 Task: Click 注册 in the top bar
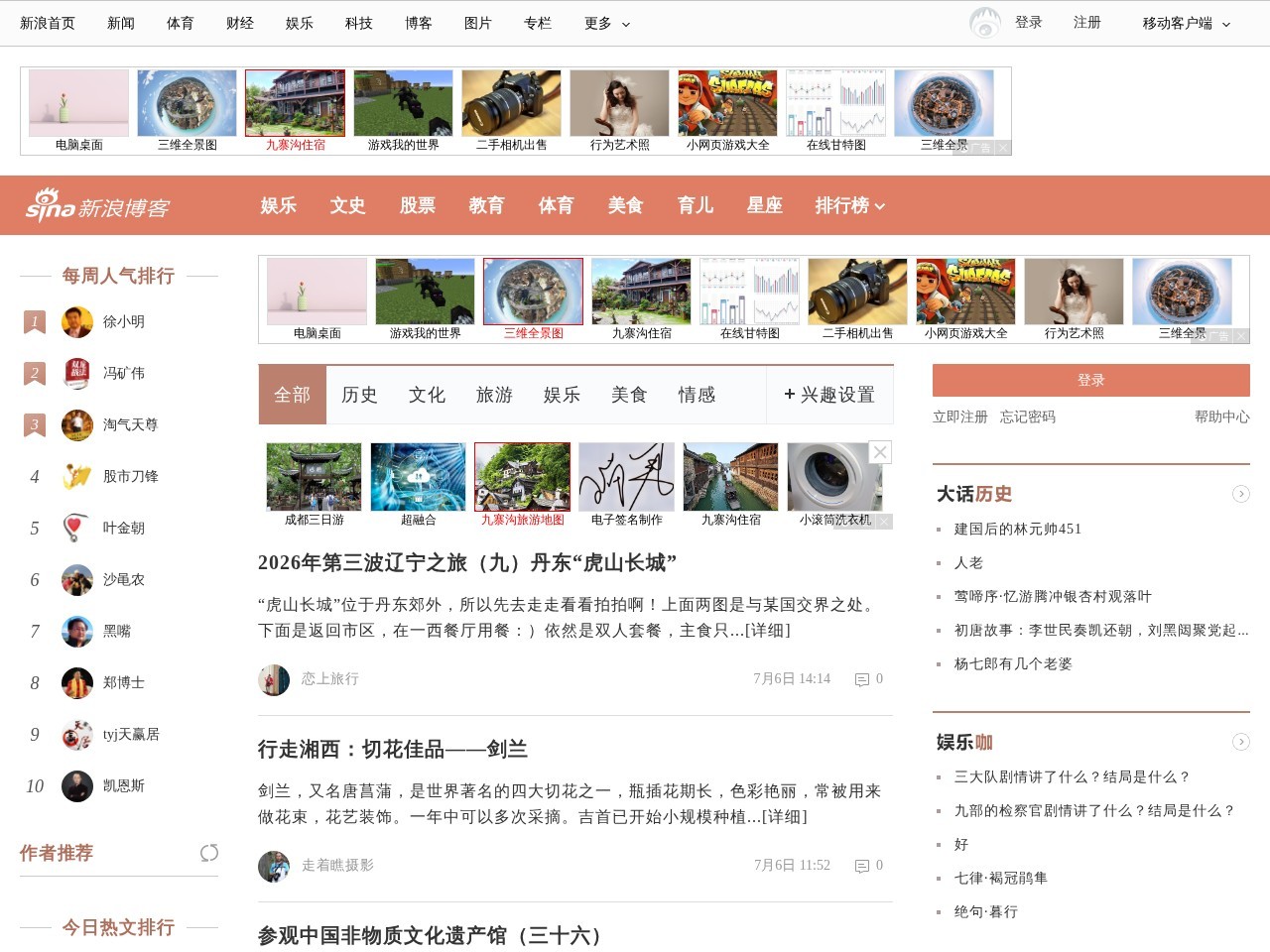pos(1087,22)
